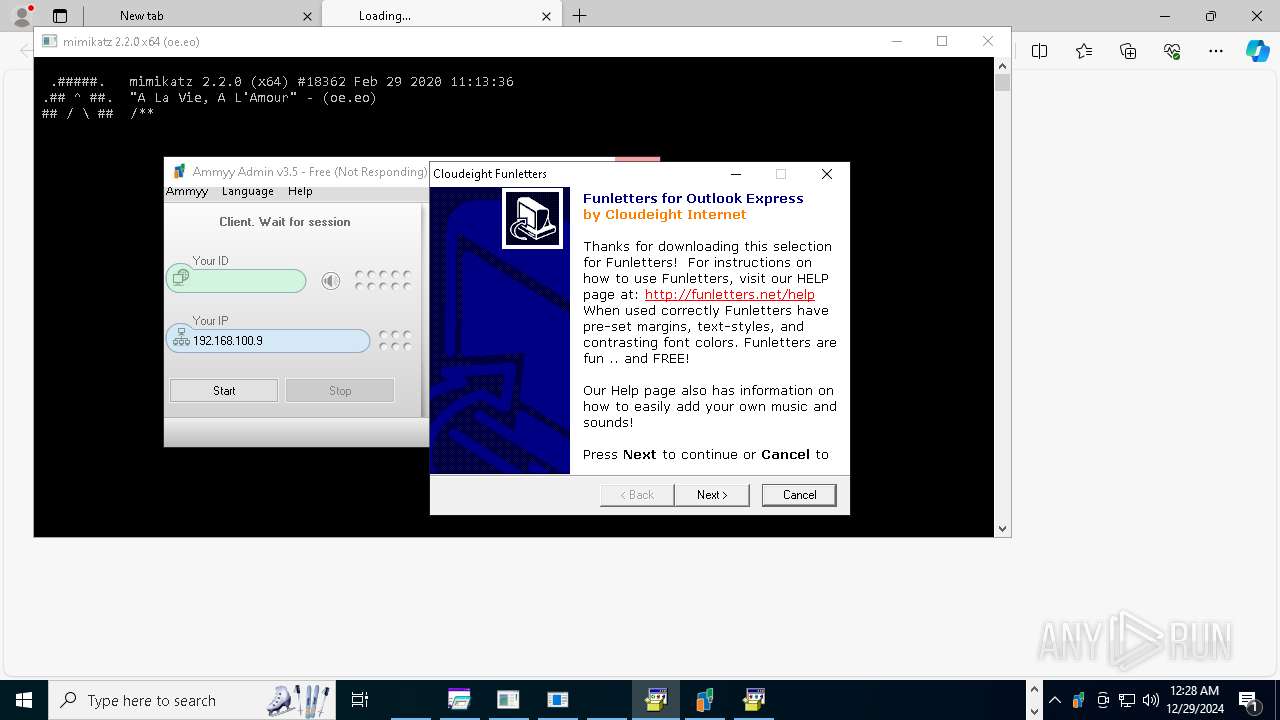Image resolution: width=1280 pixels, height=720 pixels.
Task: Click 'Funletters for Outlook Express' heading
Action: click(x=693, y=198)
